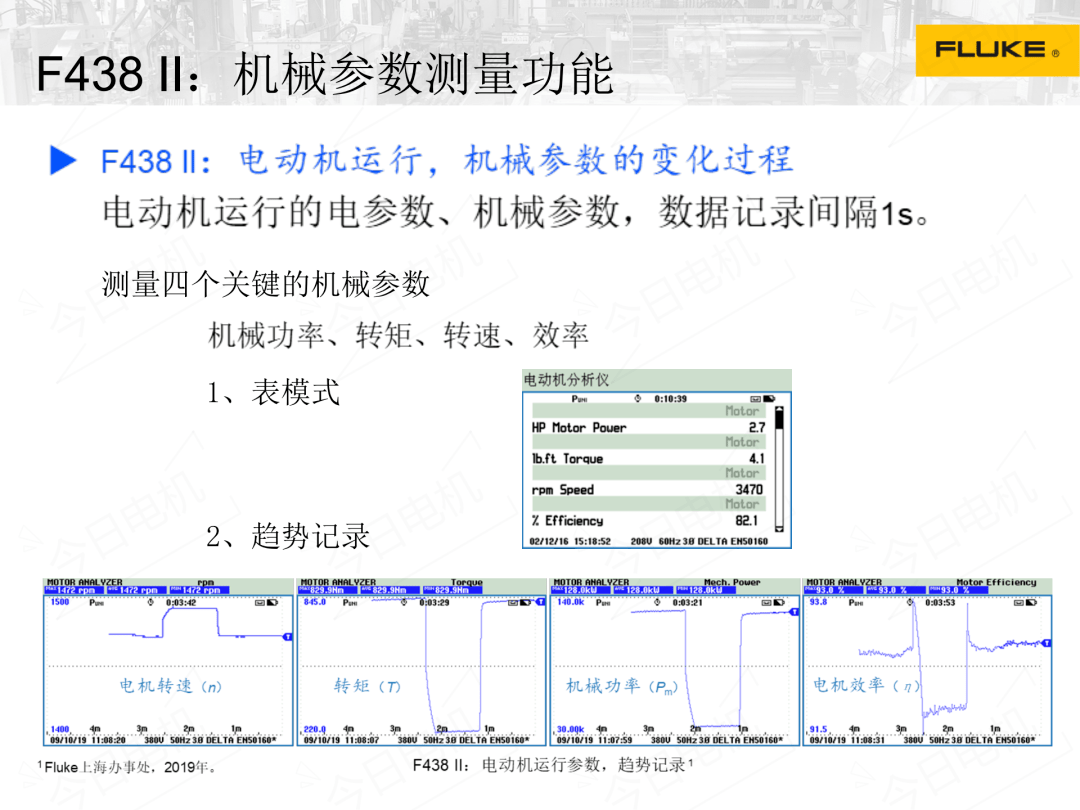Click the blue triangle bullet marker
Screen dimensions: 1080x810
(63, 160)
